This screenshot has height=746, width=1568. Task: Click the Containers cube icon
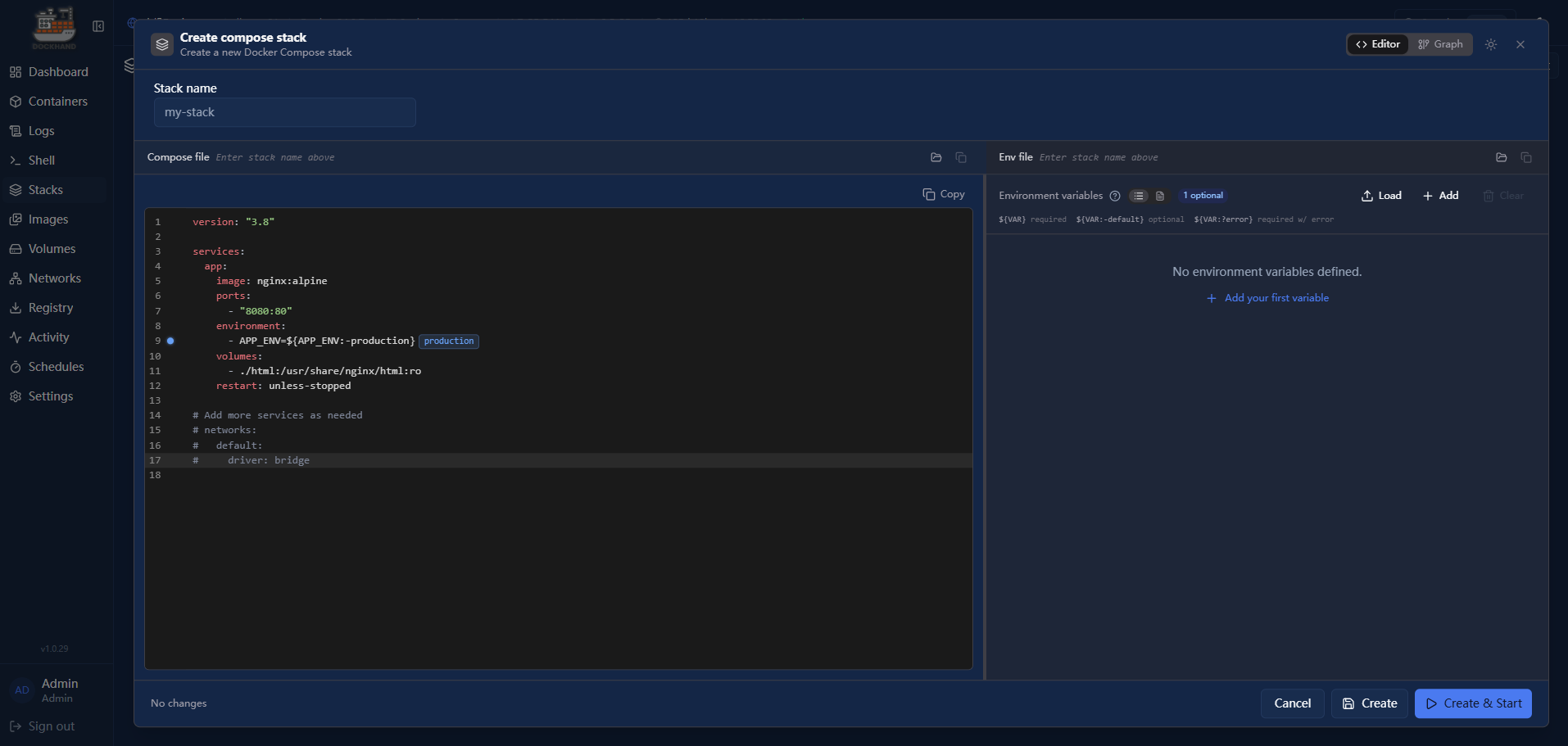pyautogui.click(x=16, y=102)
